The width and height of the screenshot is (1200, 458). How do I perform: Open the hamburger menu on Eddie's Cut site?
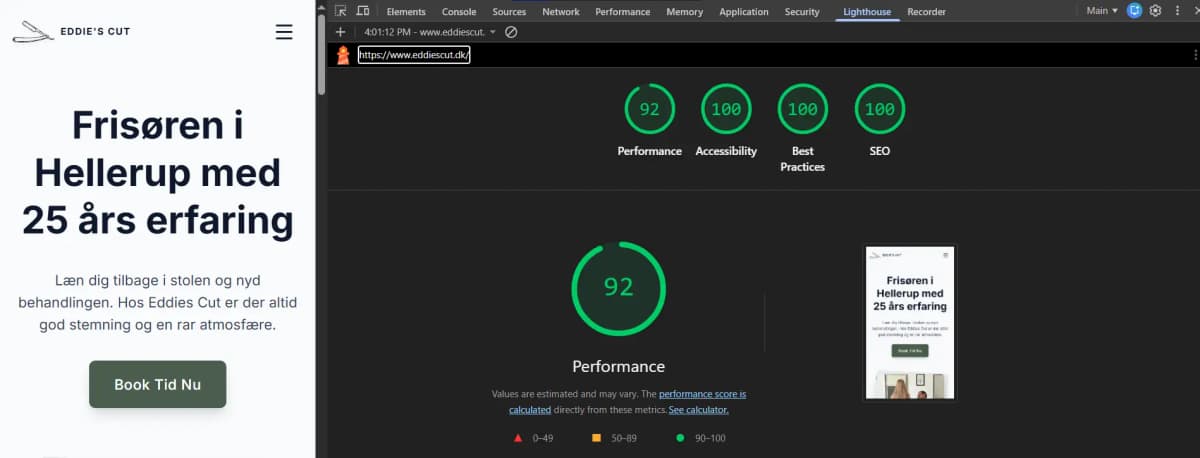284,32
